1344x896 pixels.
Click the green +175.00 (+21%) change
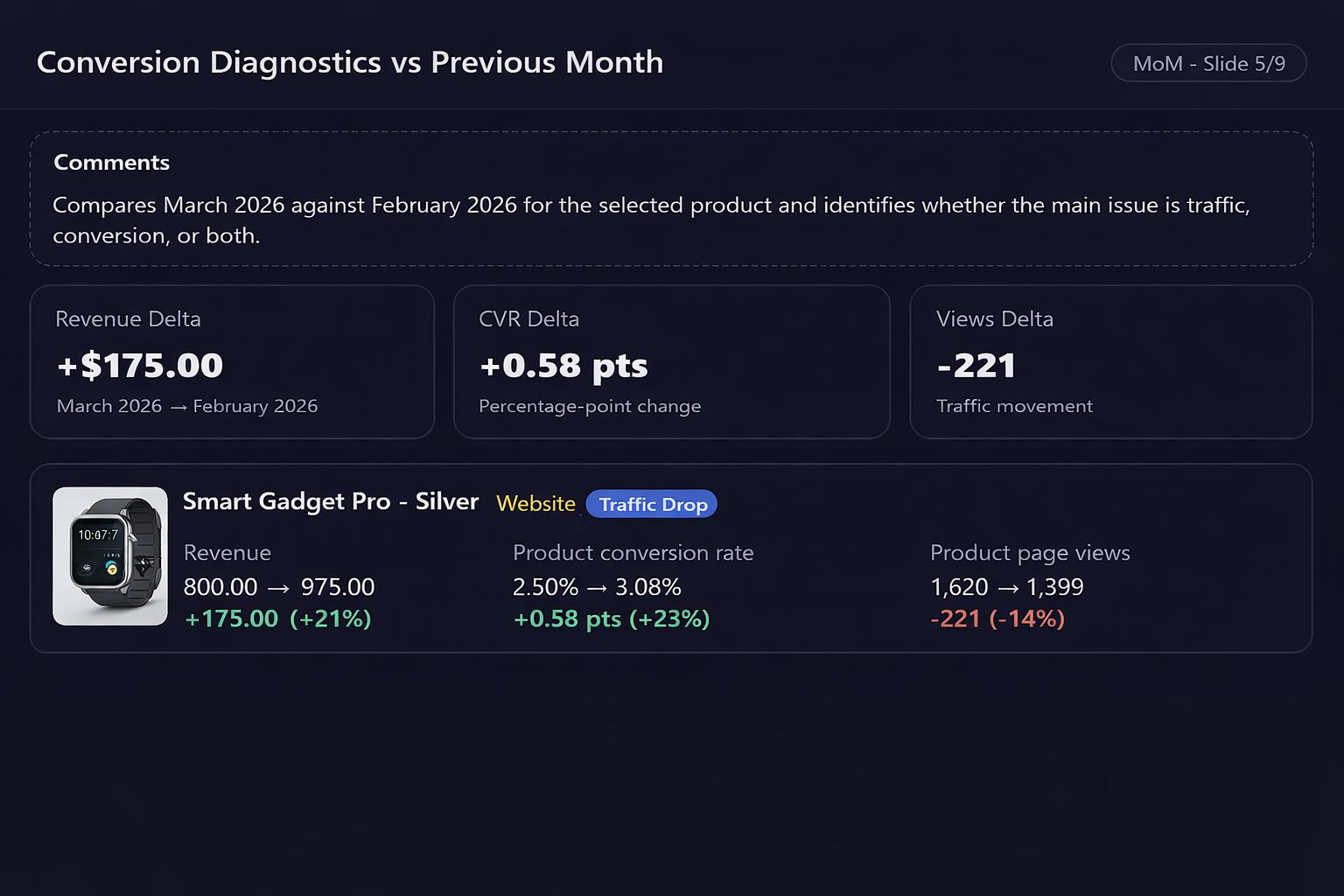click(x=278, y=619)
